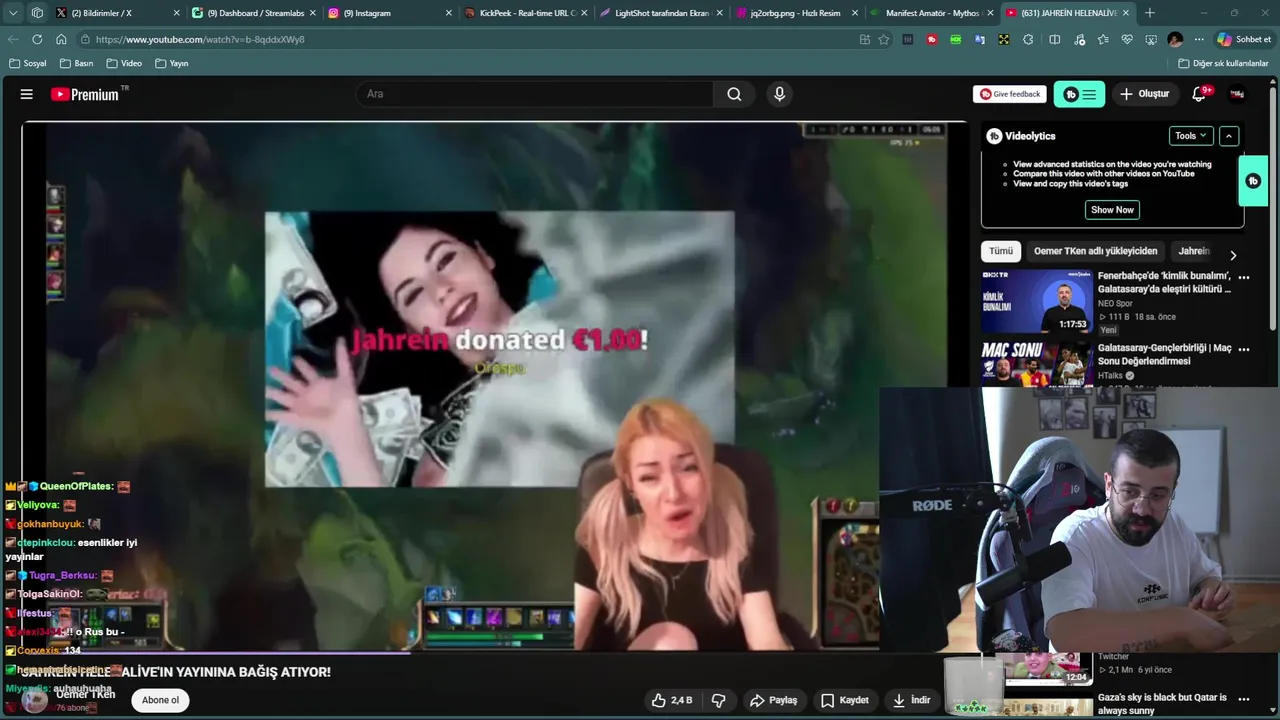Subscribe with the Abone ol button
The width and height of the screenshot is (1280, 720).
click(x=160, y=700)
